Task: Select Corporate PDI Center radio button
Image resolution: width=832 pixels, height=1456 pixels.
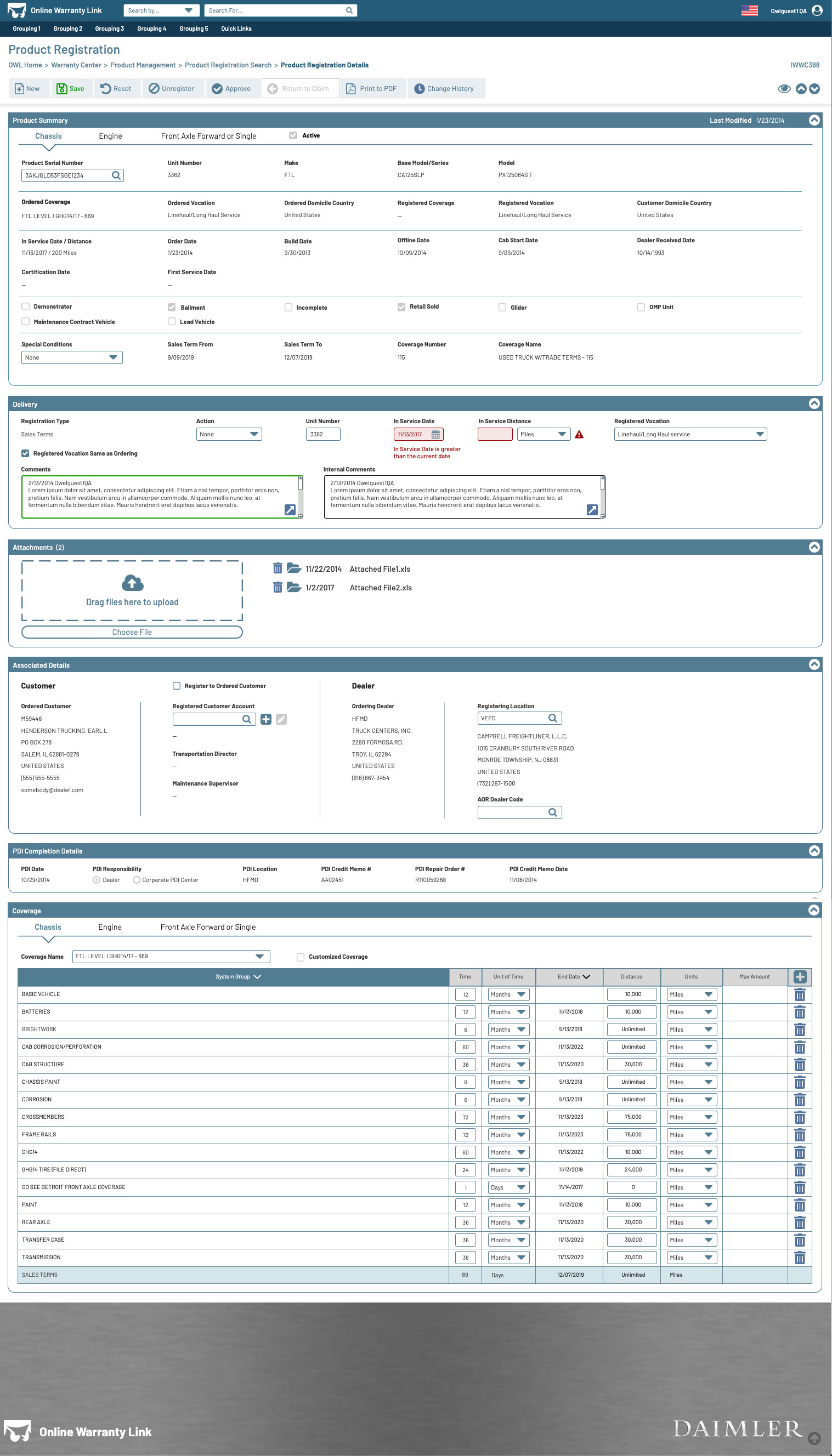Action: (x=137, y=880)
